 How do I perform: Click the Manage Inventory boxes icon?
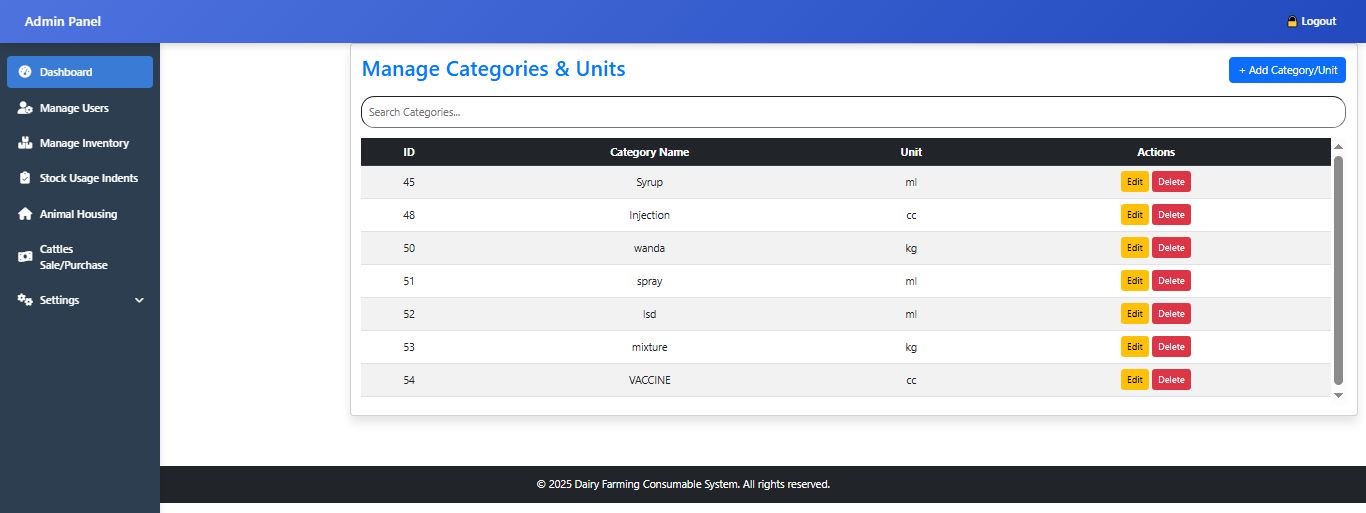25,143
